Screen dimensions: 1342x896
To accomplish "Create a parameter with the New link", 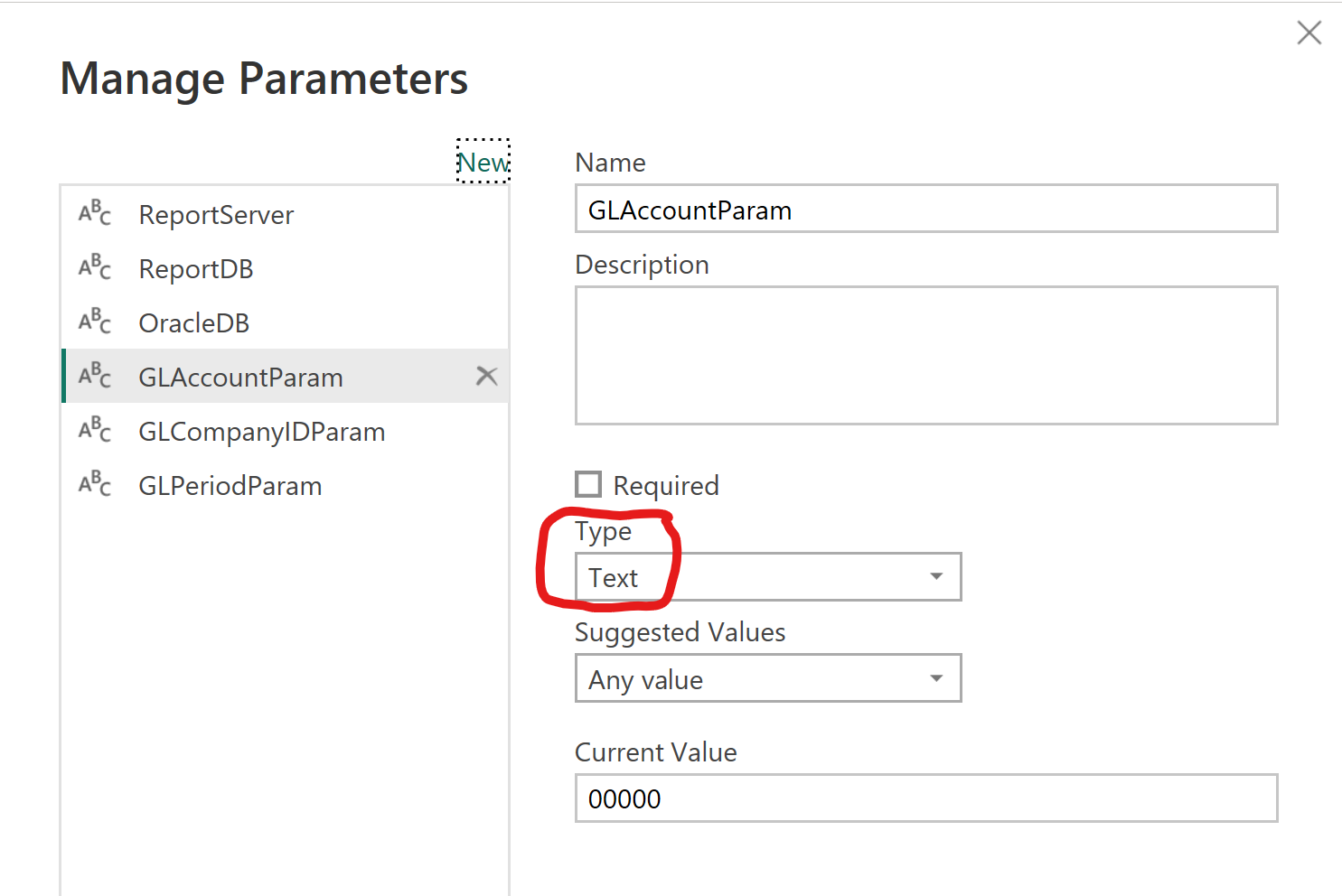I will click(483, 162).
